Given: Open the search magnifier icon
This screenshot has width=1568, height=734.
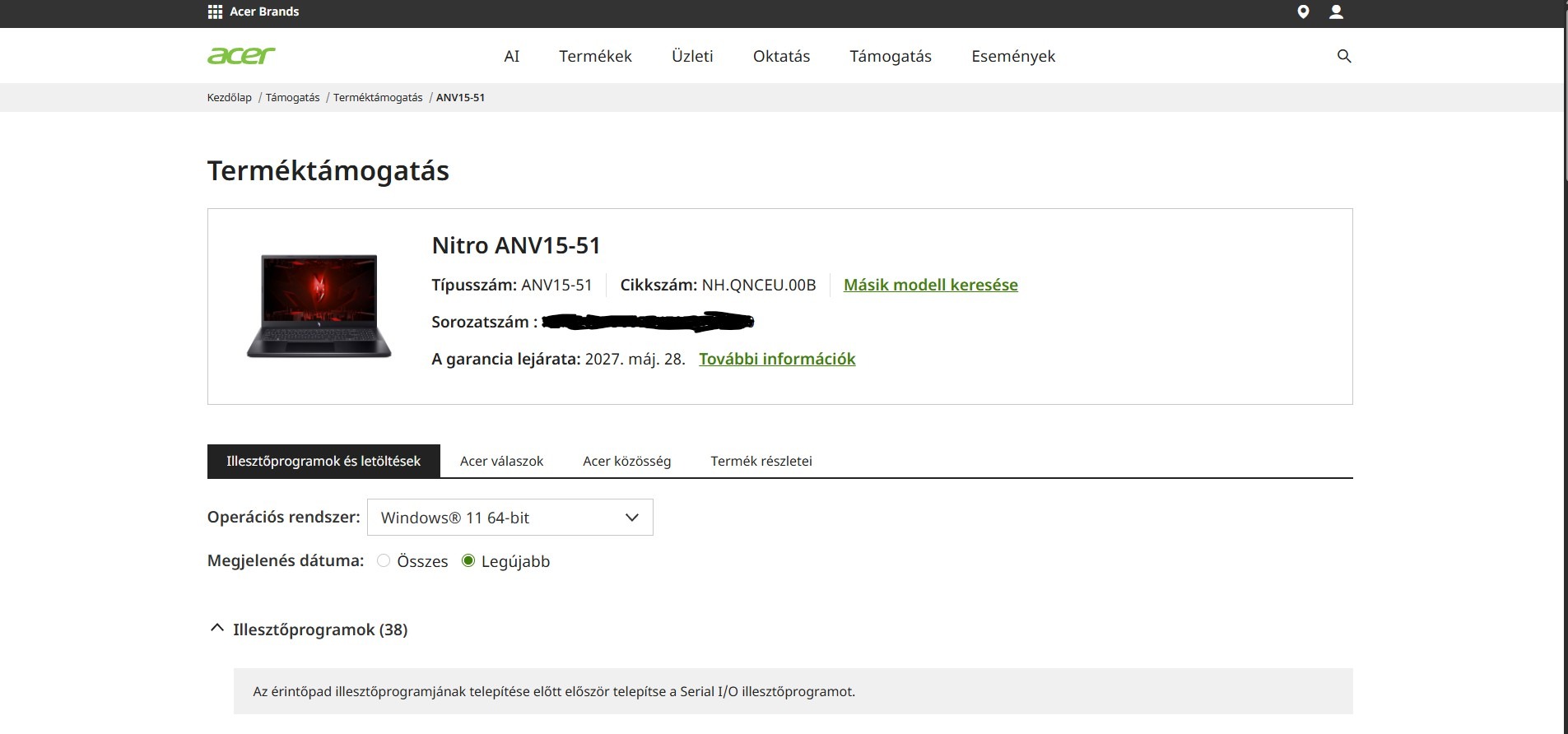Looking at the screenshot, I should point(1344,56).
